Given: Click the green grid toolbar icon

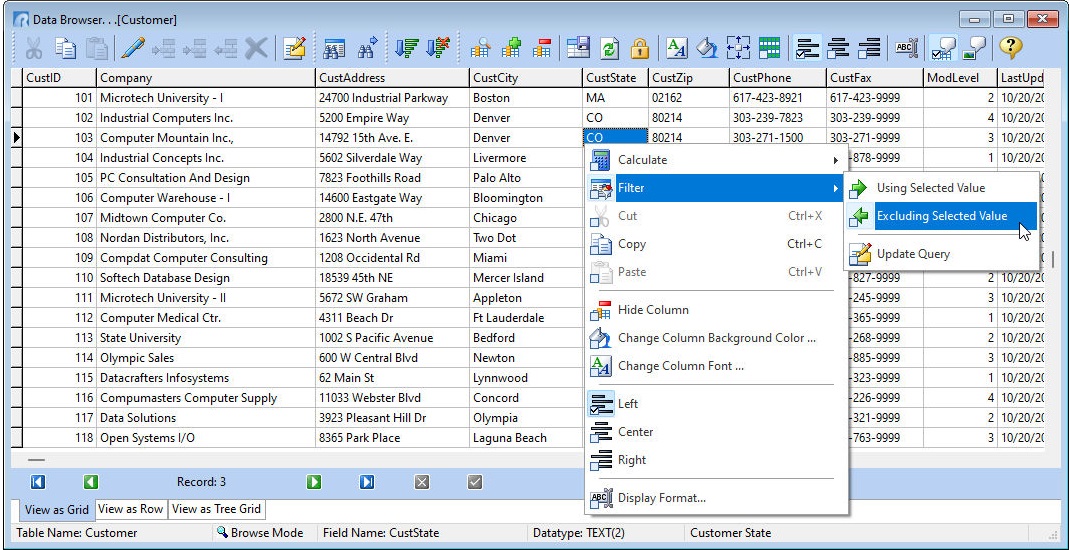Looking at the screenshot, I should click(770, 48).
